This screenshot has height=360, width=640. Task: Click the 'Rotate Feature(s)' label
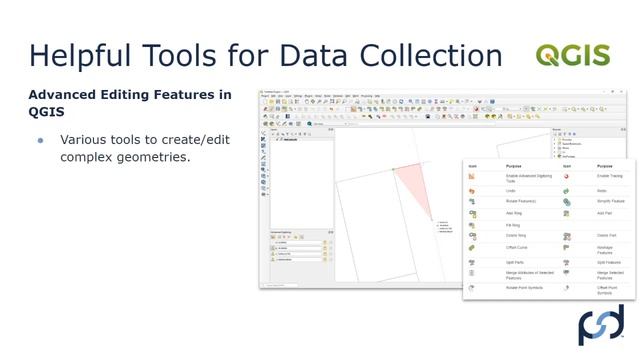521,201
